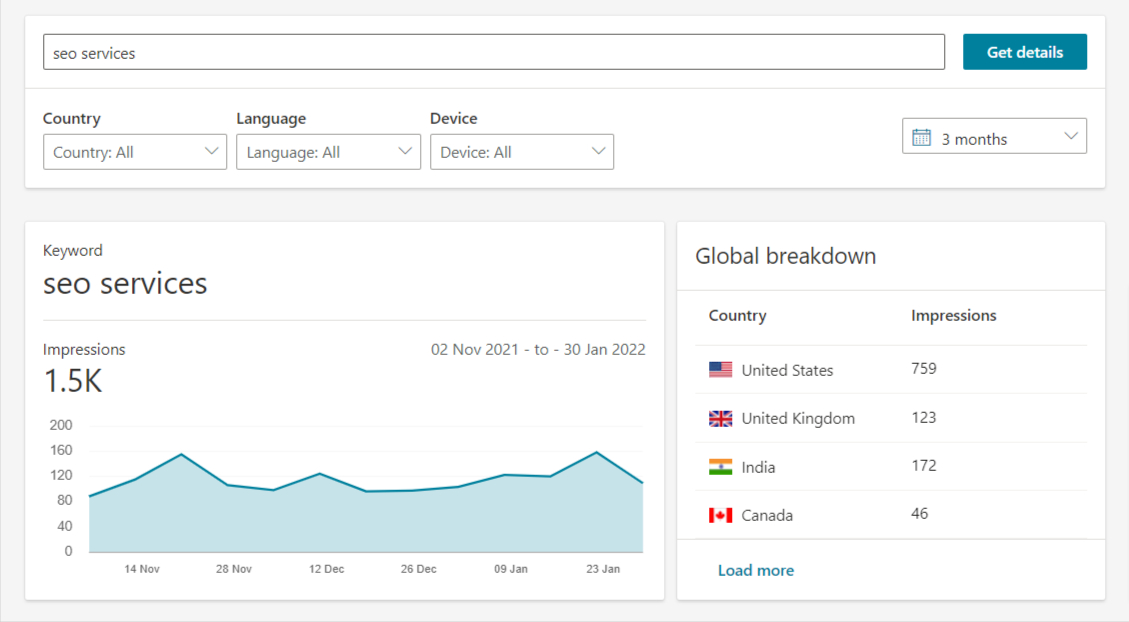
Task: Click the Get details button
Action: (x=1024, y=51)
